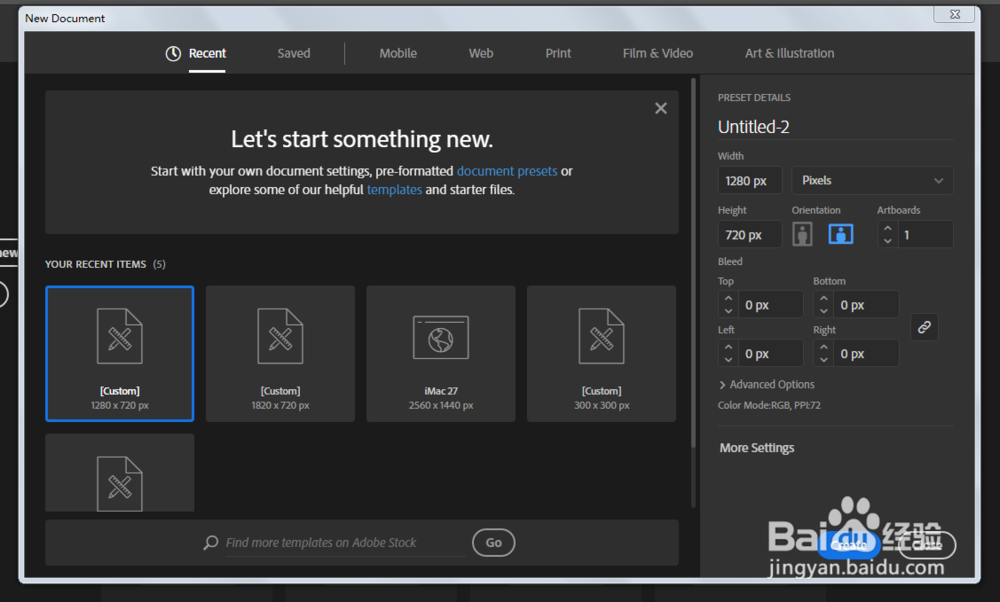Click the search magnifier icon
The height and width of the screenshot is (602, 1000).
(210, 543)
